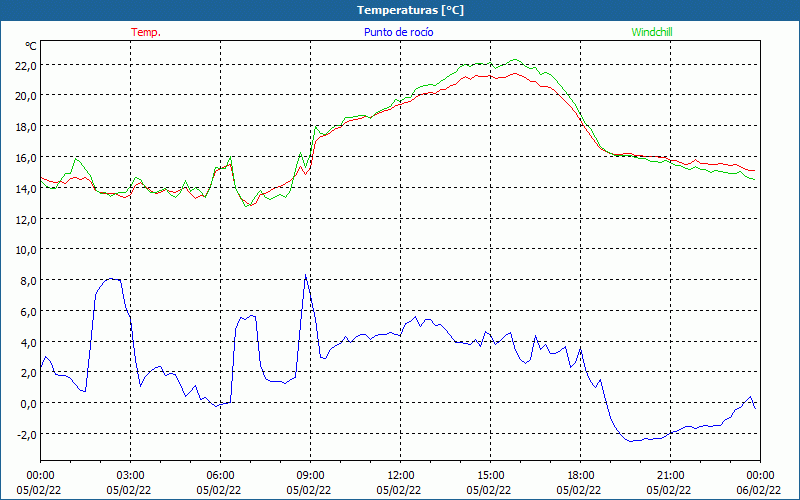Screen dimensions: 800x500
Task: Click the "16,0" y-axis value
Action: click(x=26, y=158)
